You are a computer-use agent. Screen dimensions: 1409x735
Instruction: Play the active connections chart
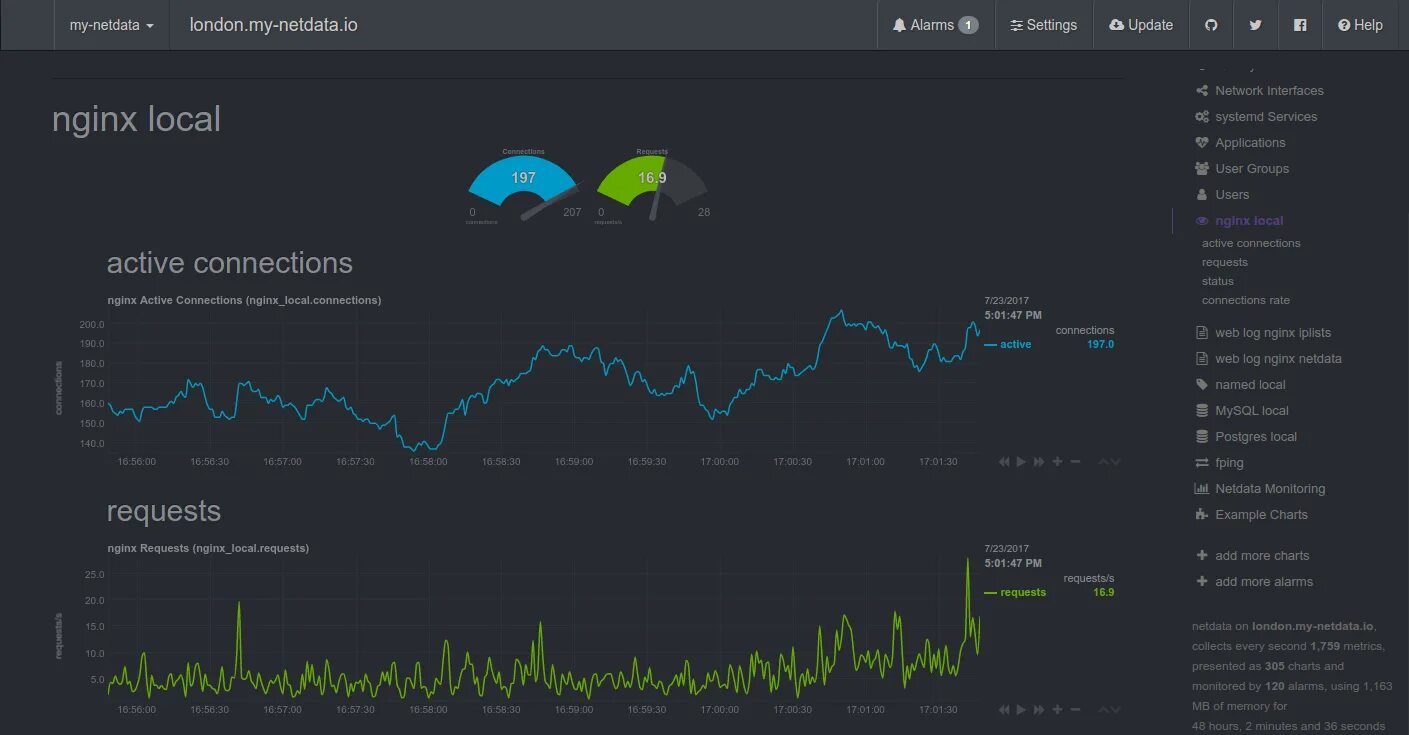pos(1021,461)
